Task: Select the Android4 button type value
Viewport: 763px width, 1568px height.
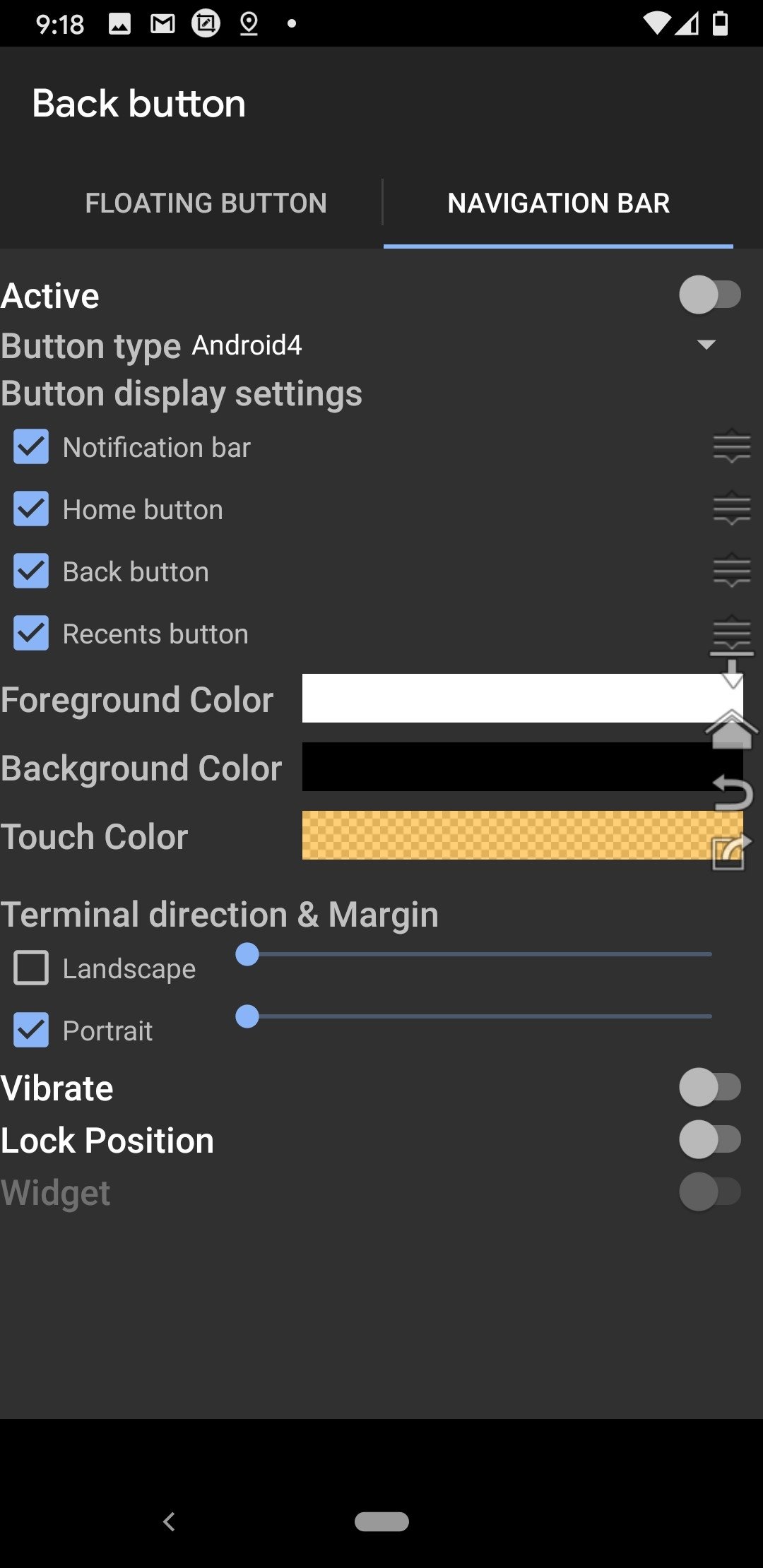Action: click(x=247, y=345)
